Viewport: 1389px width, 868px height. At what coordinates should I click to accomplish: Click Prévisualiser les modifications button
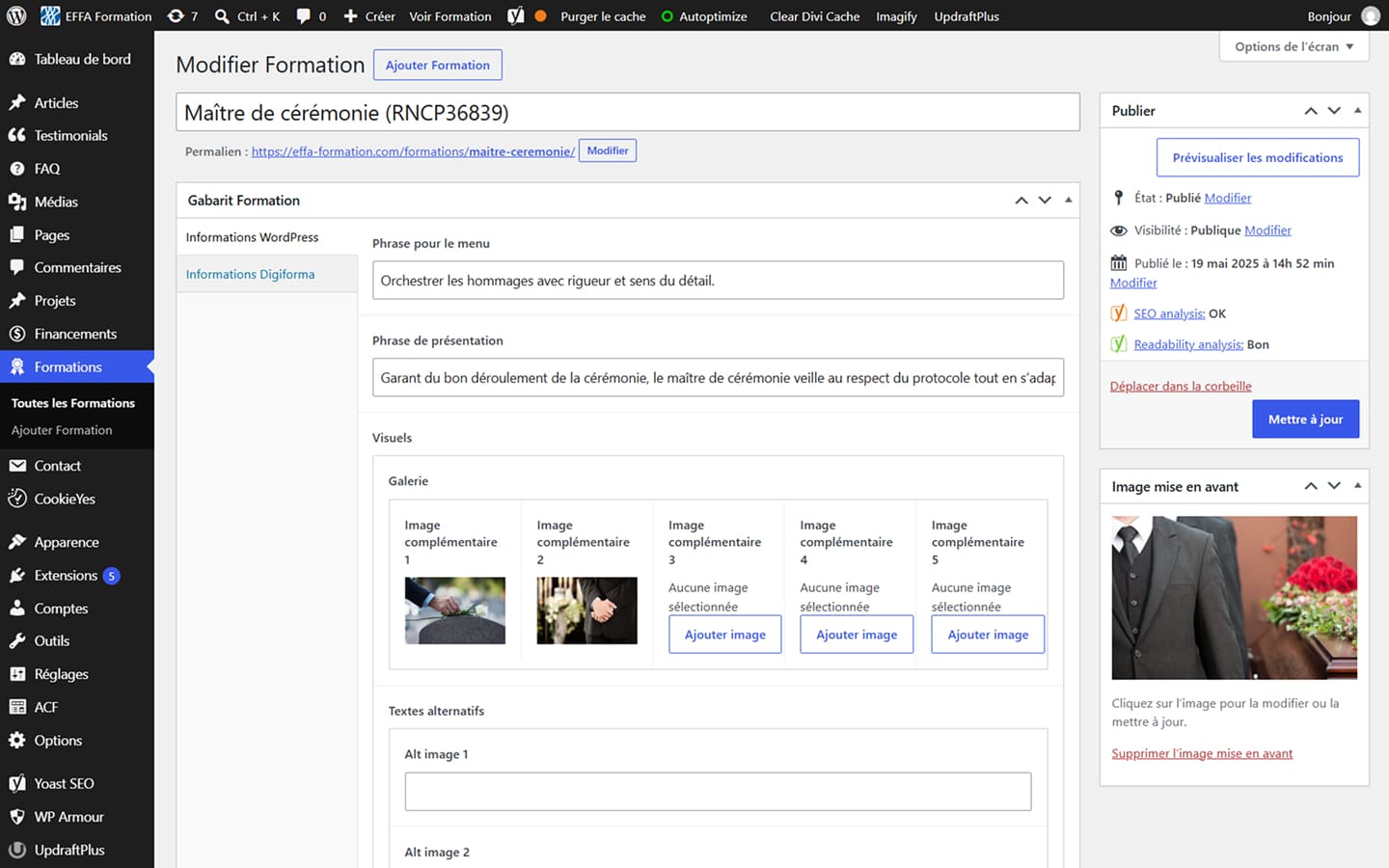click(1258, 157)
